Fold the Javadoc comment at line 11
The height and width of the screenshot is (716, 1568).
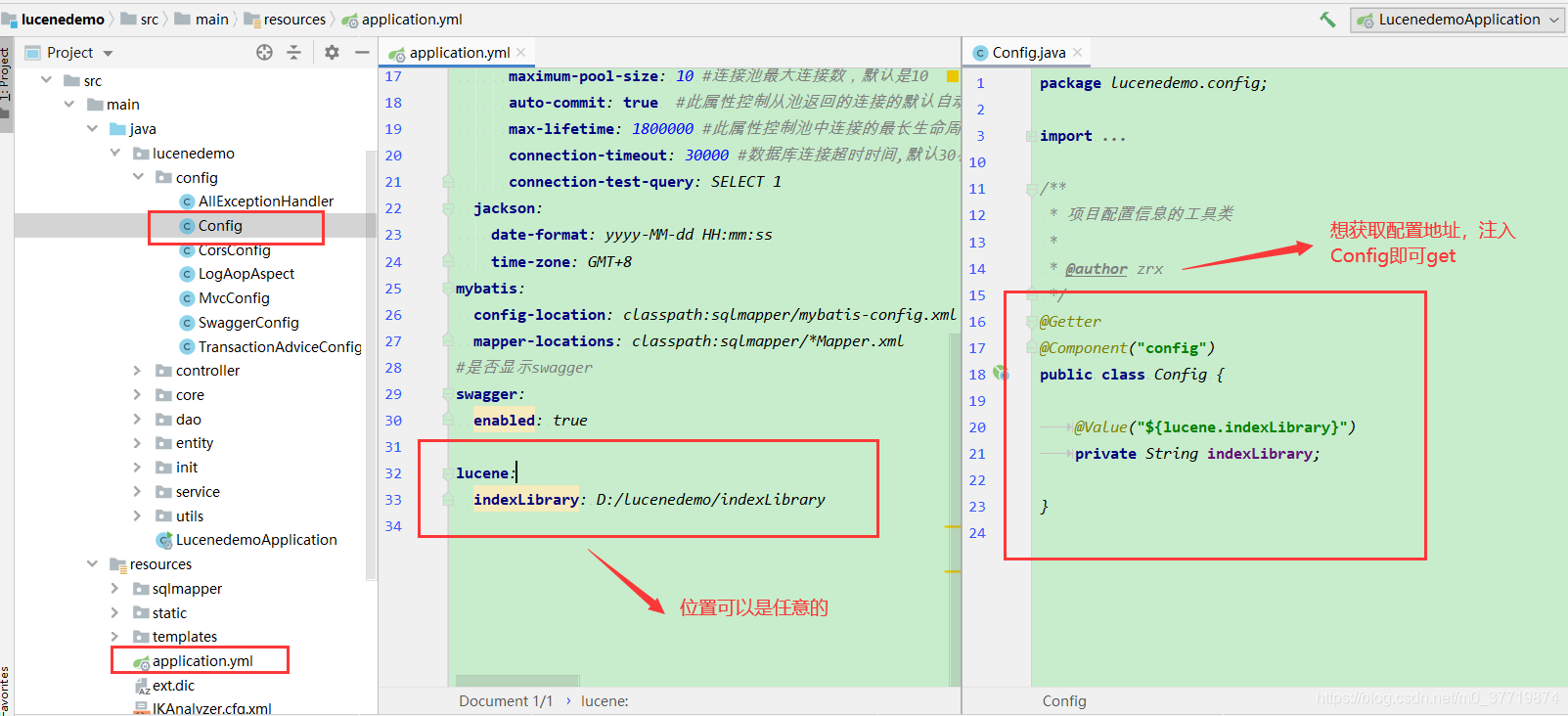click(1031, 189)
